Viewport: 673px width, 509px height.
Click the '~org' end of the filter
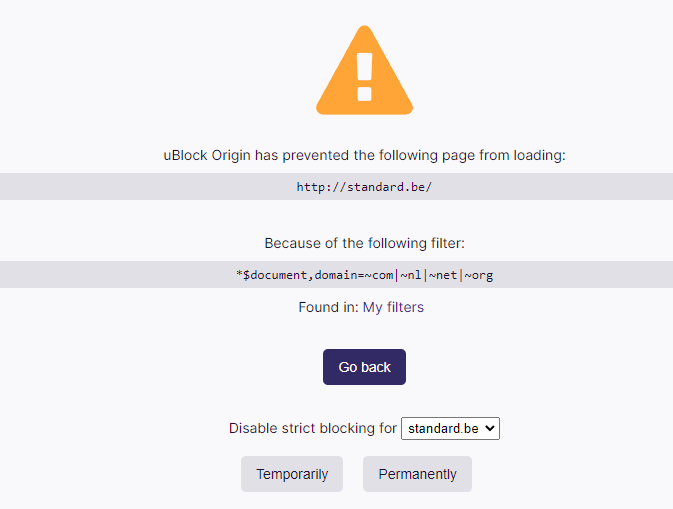coord(478,275)
